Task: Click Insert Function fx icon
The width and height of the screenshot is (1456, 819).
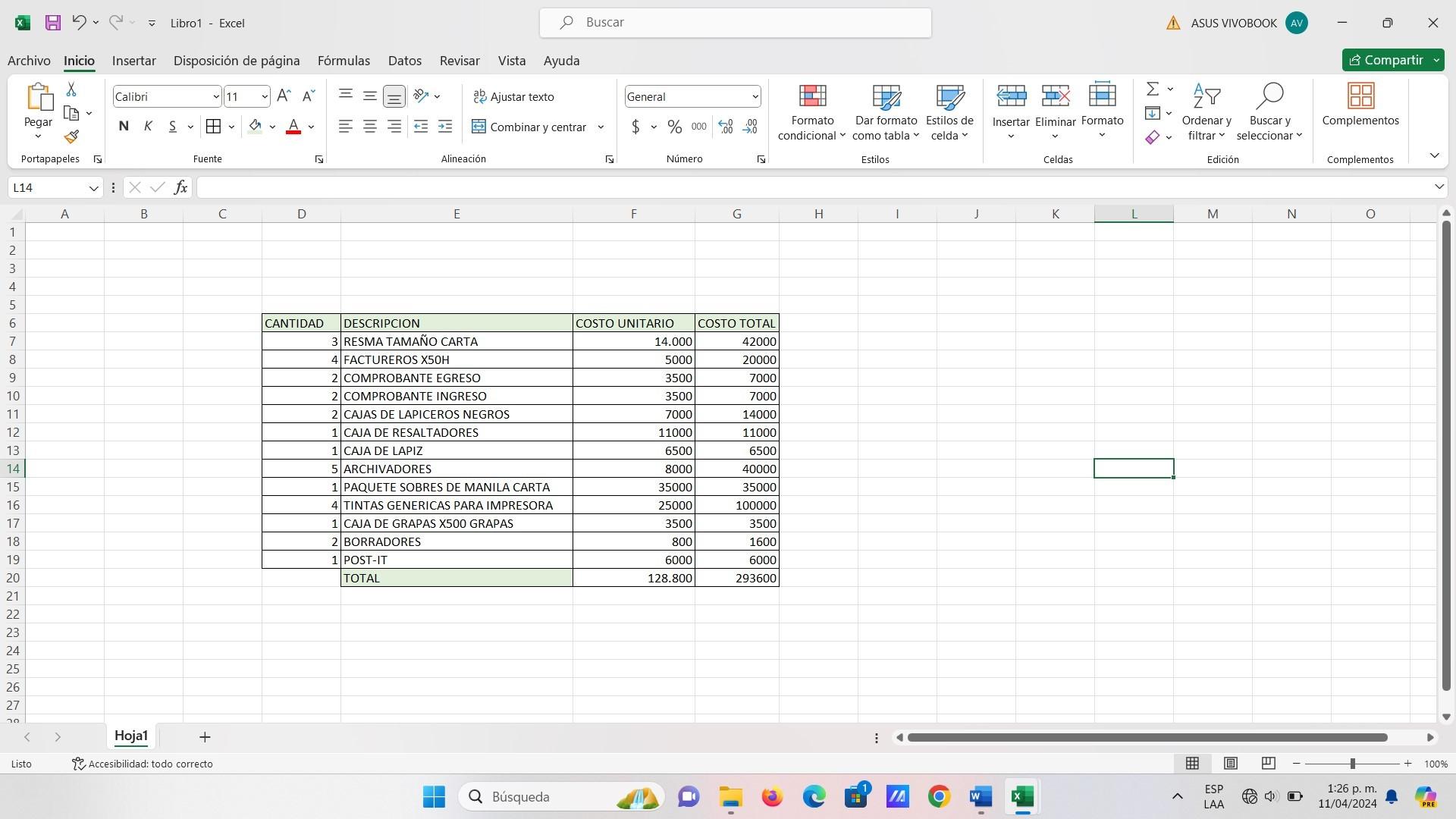Action: [180, 187]
